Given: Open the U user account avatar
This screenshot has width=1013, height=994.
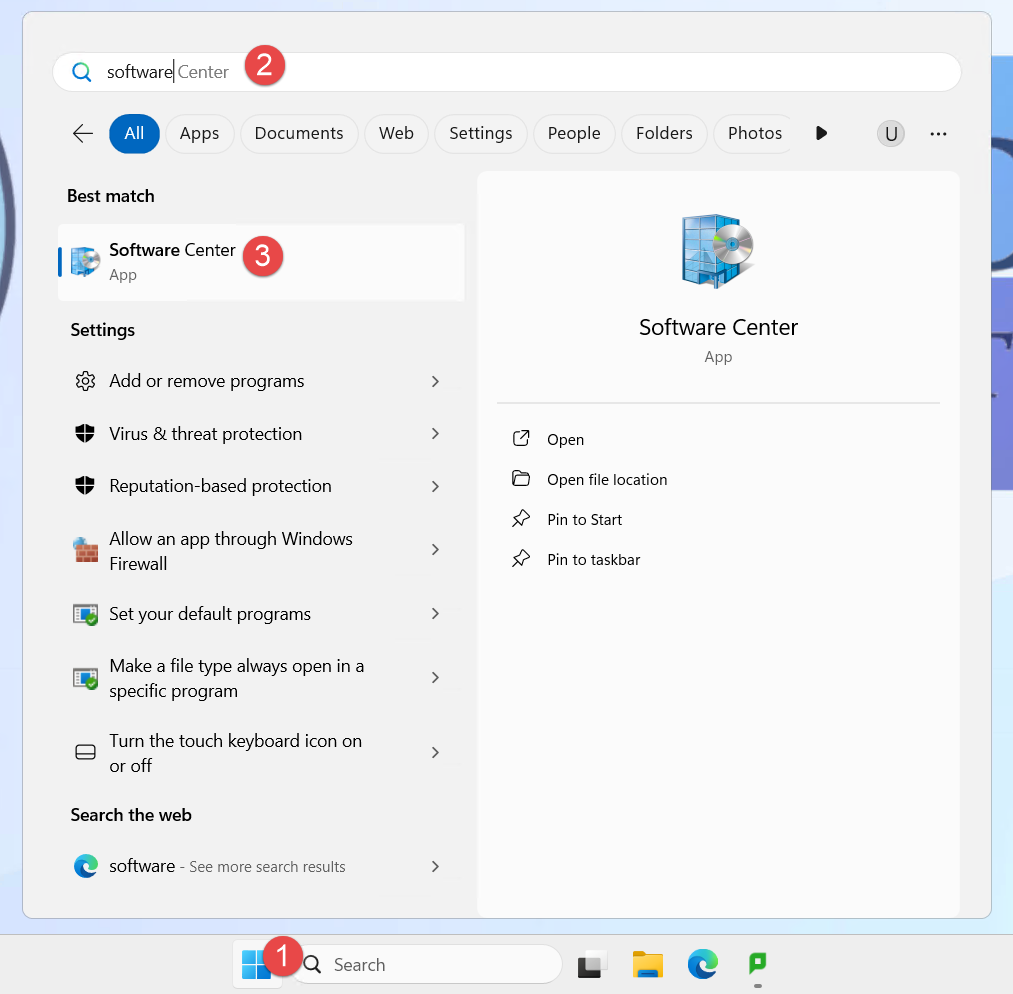Looking at the screenshot, I should (x=891, y=134).
